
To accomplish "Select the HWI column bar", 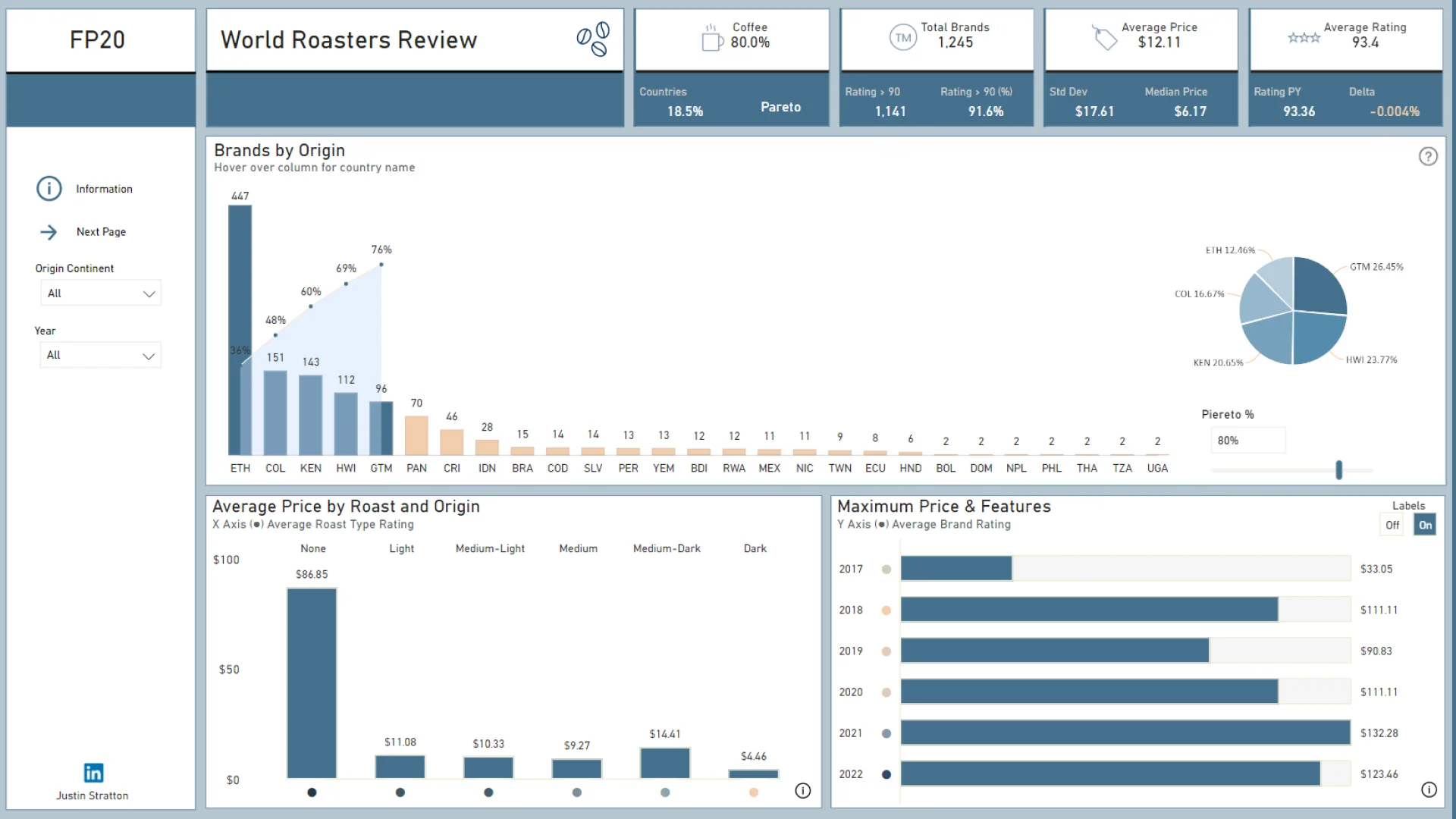I will click(346, 424).
